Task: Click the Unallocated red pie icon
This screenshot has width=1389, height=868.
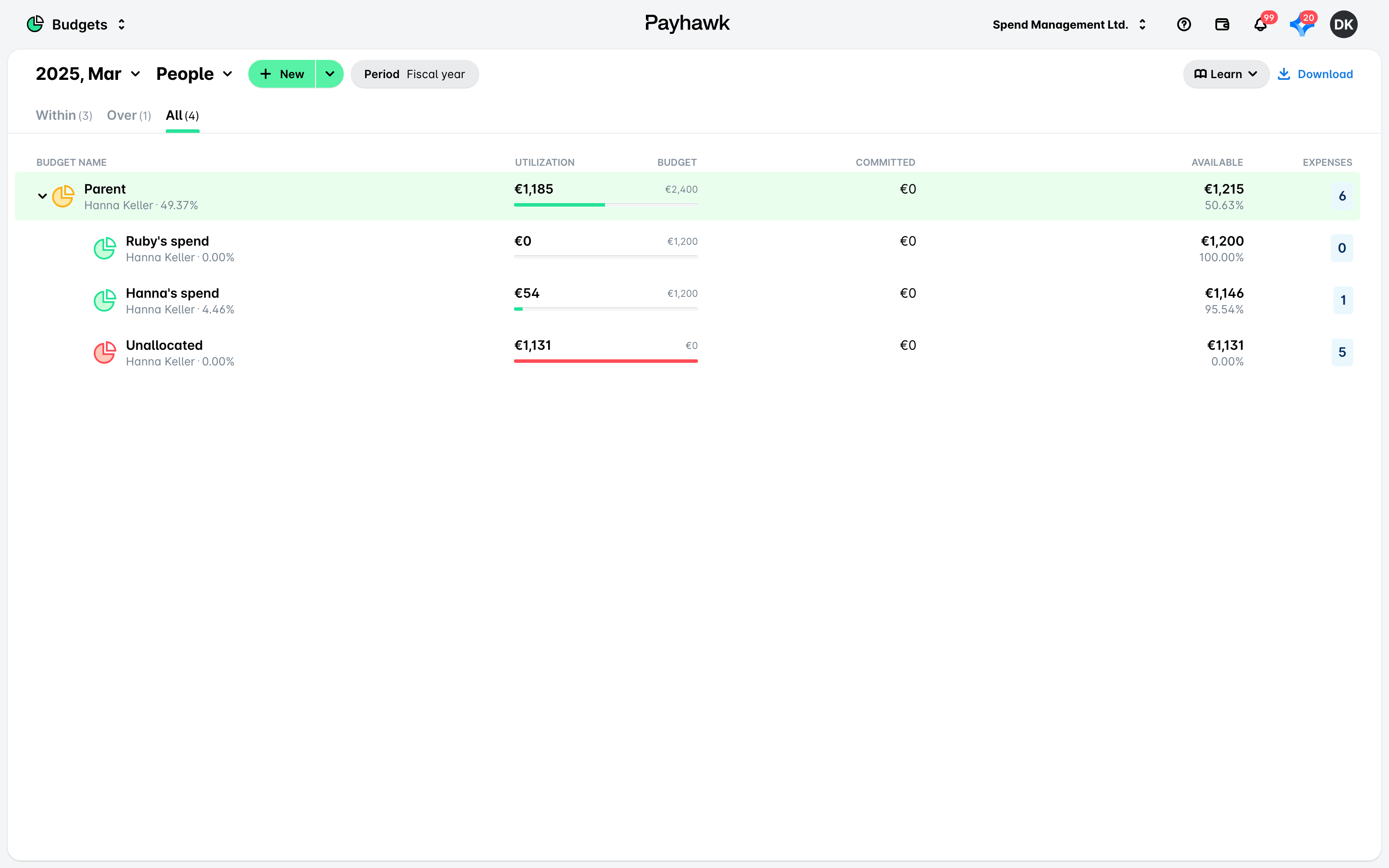Action: click(x=105, y=352)
